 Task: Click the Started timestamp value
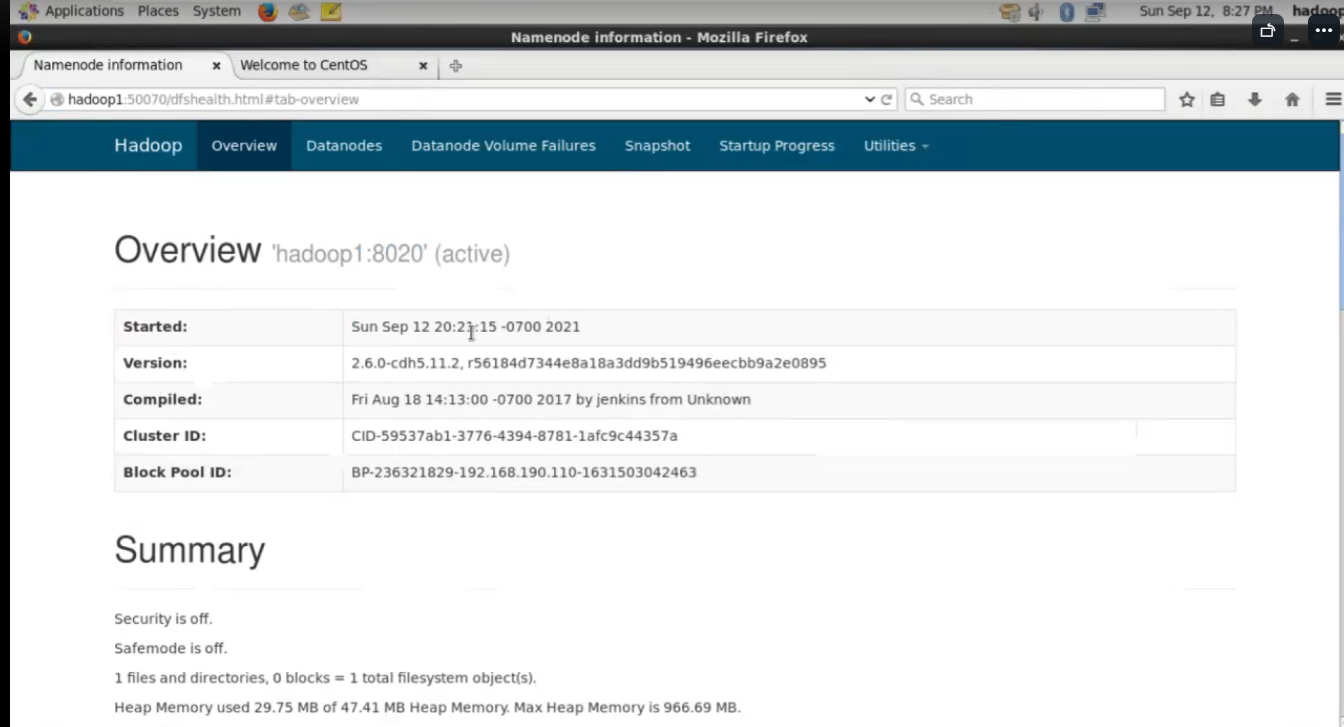coord(465,327)
